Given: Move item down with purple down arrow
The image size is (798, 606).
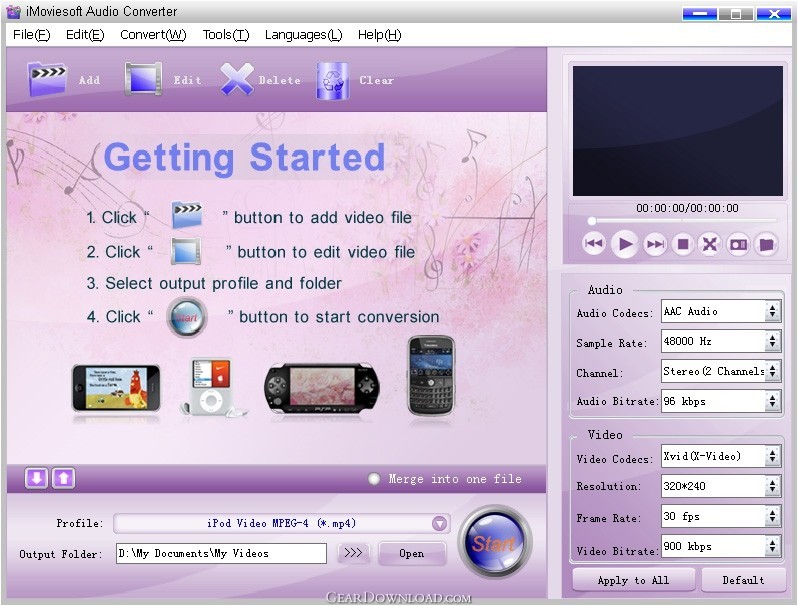Looking at the screenshot, I should pyautogui.click(x=37, y=478).
